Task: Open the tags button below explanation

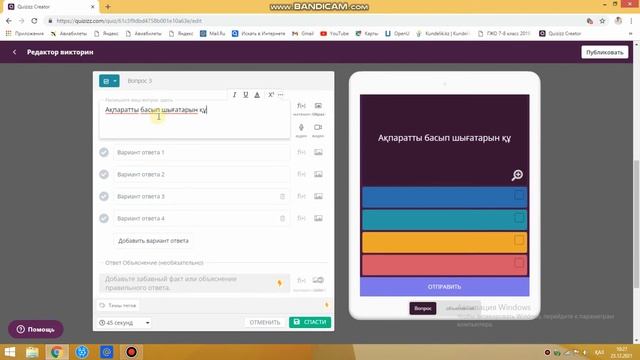Action: (x=118, y=305)
